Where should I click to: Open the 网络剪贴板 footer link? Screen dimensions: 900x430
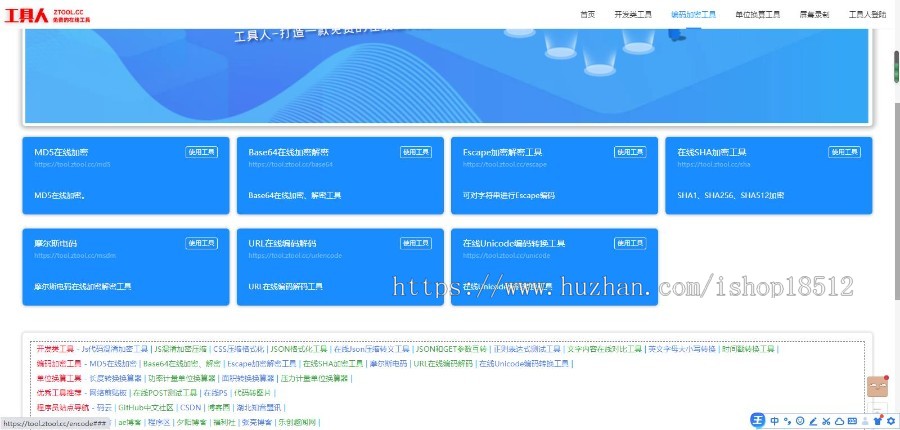[107, 393]
